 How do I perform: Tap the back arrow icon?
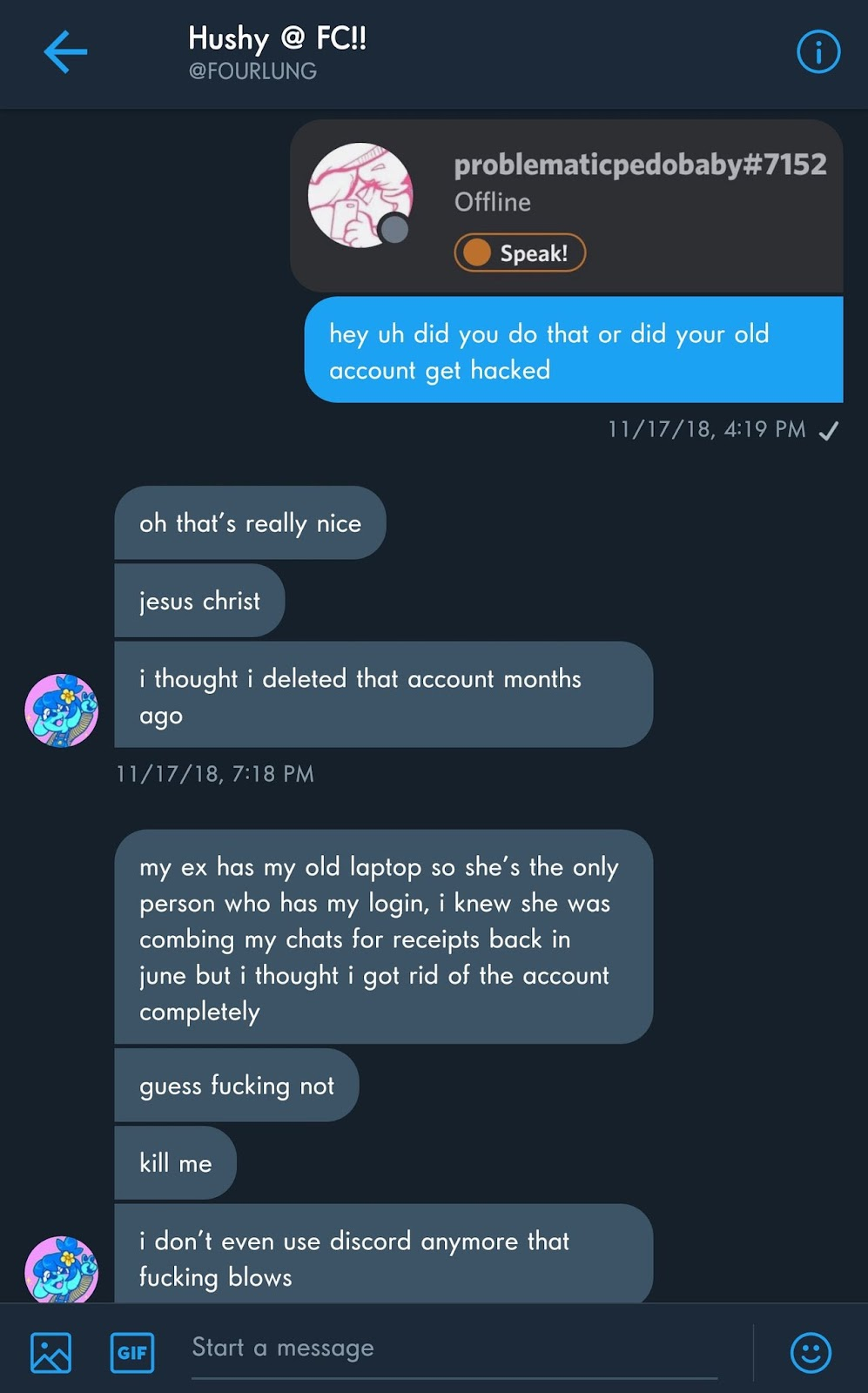coord(65,52)
